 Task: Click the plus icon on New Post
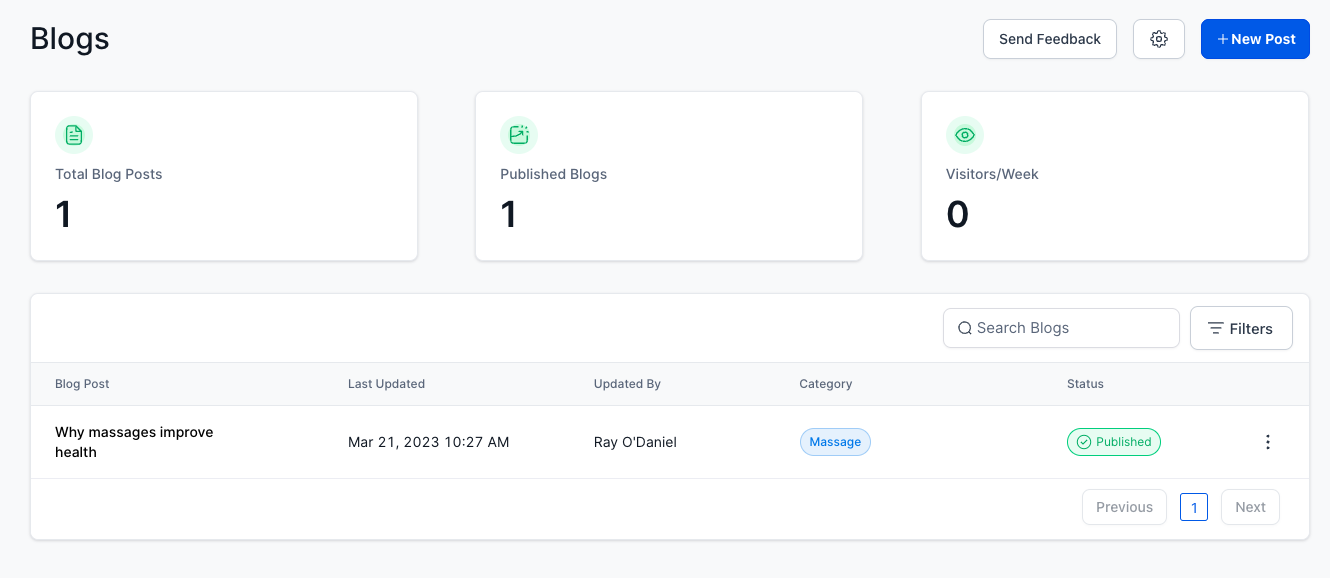pos(1223,39)
